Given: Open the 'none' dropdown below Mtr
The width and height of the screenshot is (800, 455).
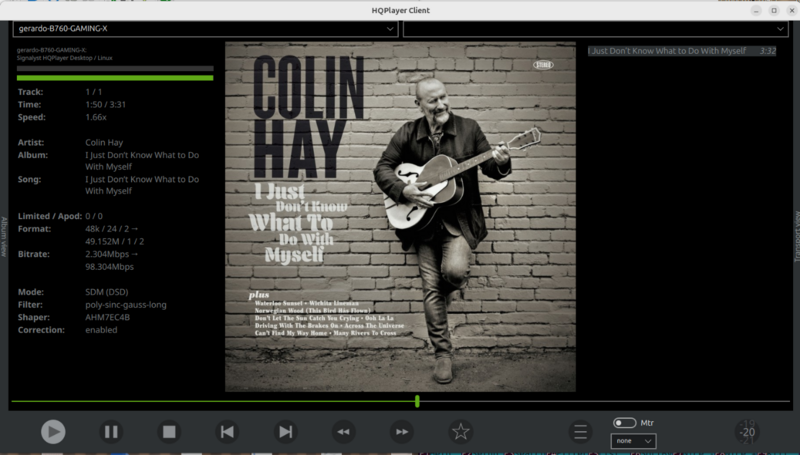Looking at the screenshot, I should tap(633, 441).
